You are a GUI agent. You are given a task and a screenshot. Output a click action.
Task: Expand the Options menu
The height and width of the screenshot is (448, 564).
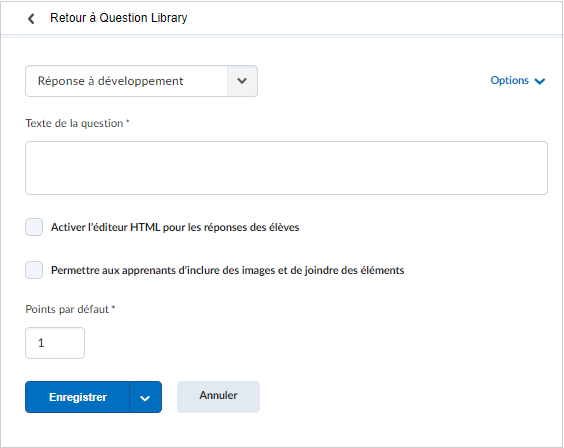517,80
